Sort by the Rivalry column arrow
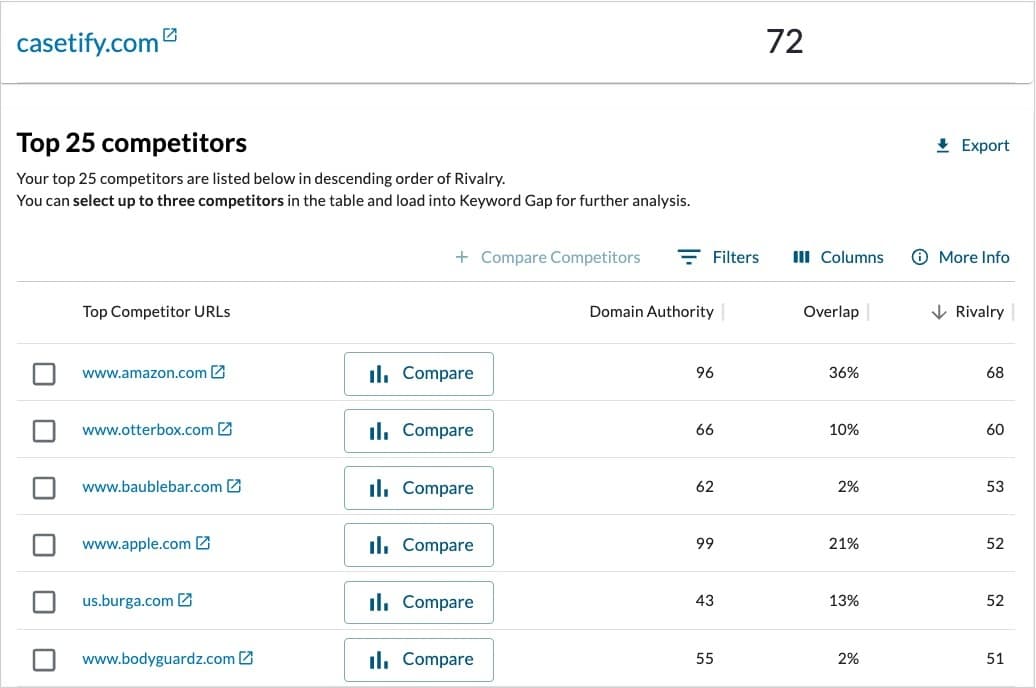 click(x=938, y=312)
